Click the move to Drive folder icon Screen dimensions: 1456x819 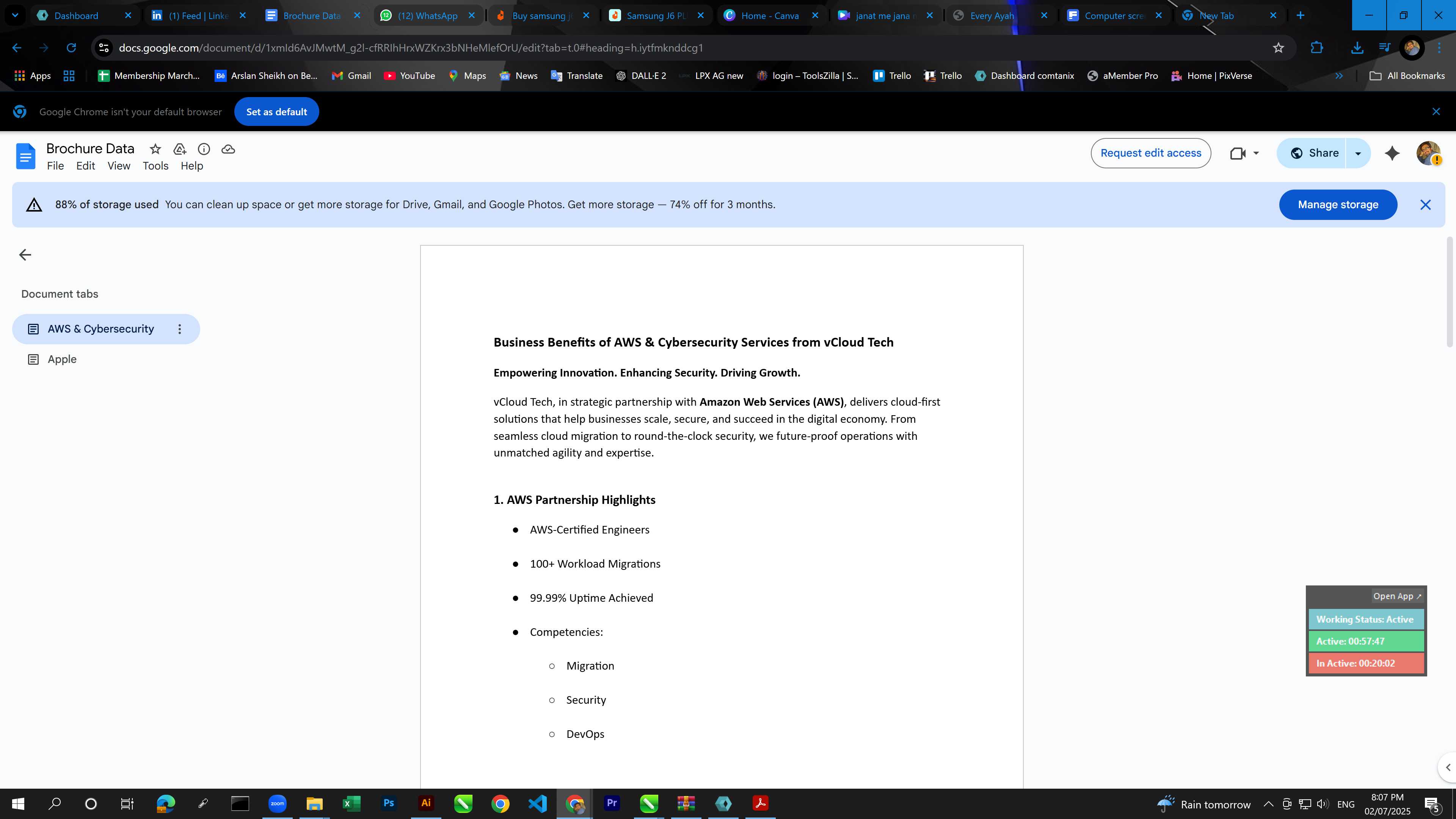coord(180,149)
